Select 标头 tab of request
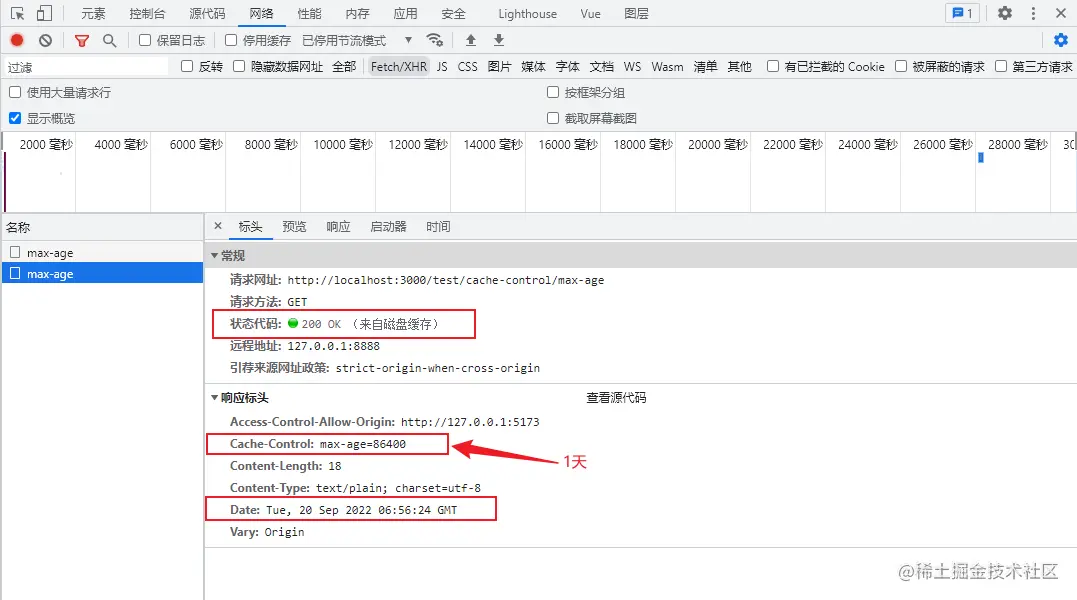The height and width of the screenshot is (600, 1077). (x=250, y=227)
